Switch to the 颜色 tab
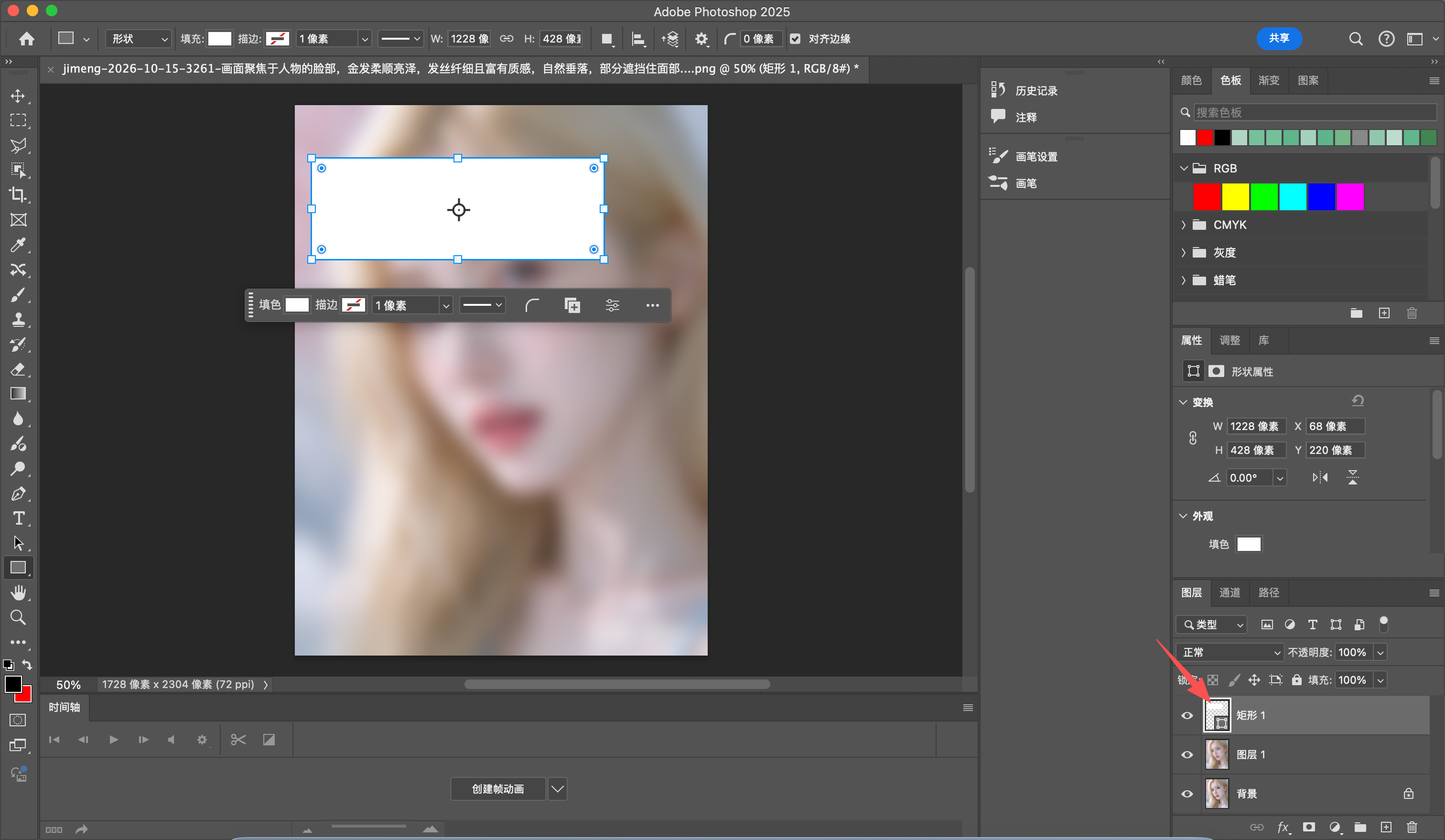 [1192, 80]
